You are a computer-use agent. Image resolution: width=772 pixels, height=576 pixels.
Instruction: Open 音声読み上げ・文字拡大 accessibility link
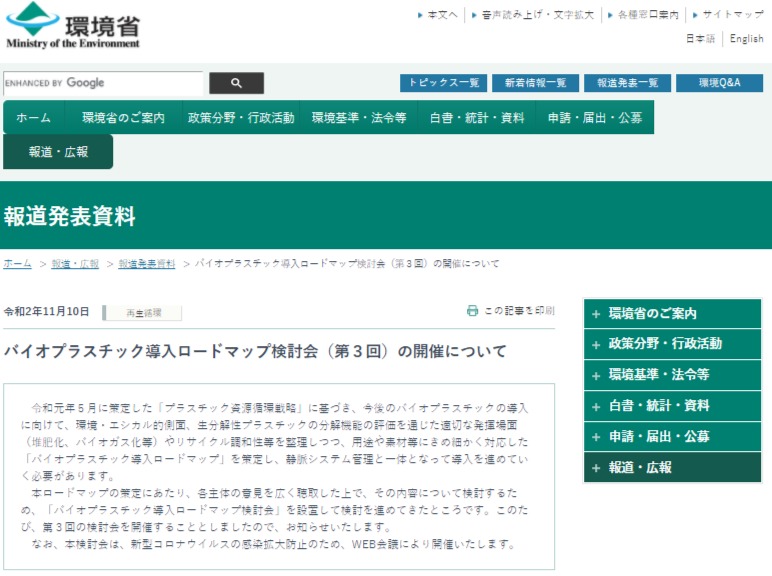(537, 15)
